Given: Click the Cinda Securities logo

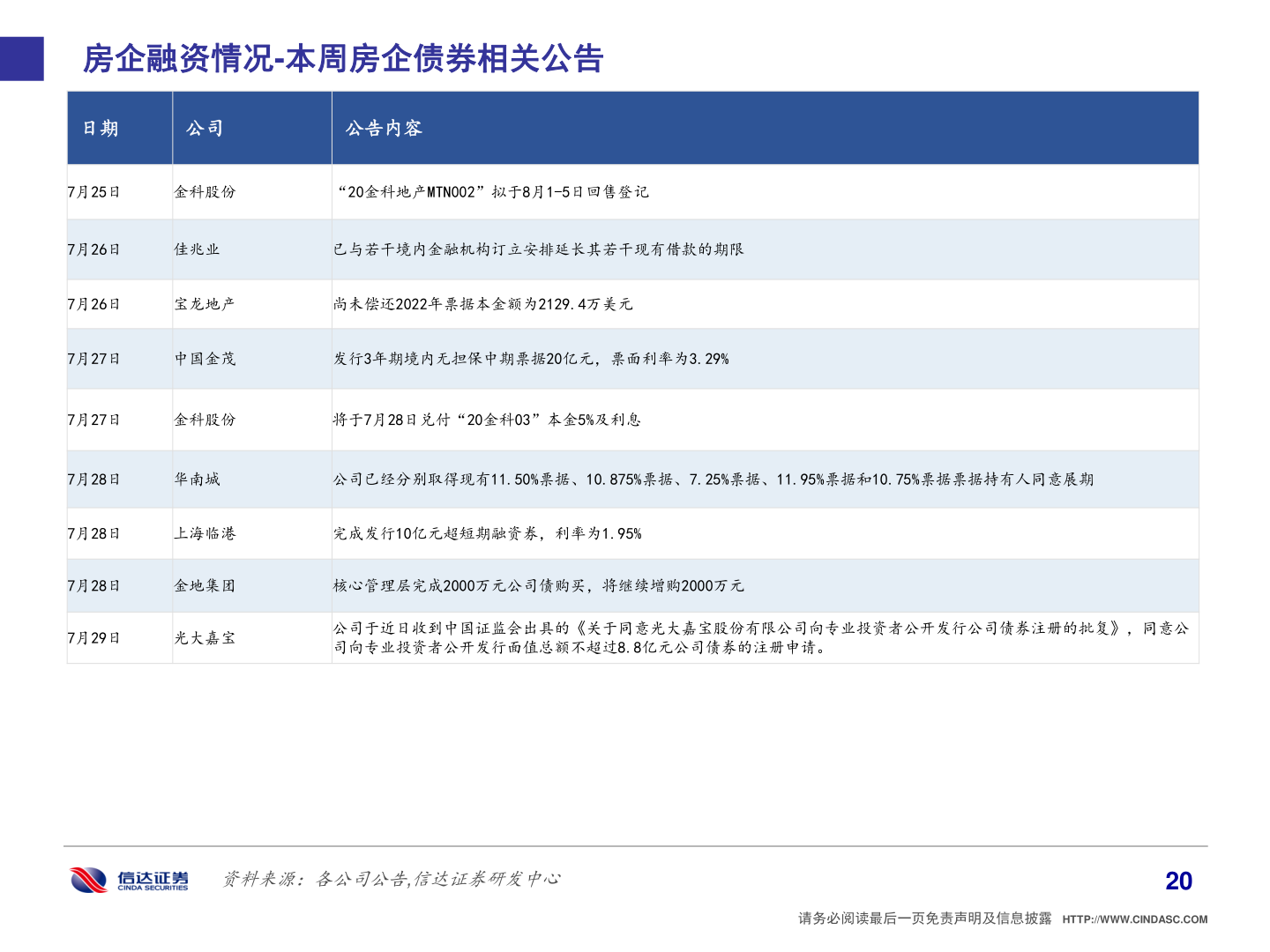Looking at the screenshot, I should pos(128,878).
